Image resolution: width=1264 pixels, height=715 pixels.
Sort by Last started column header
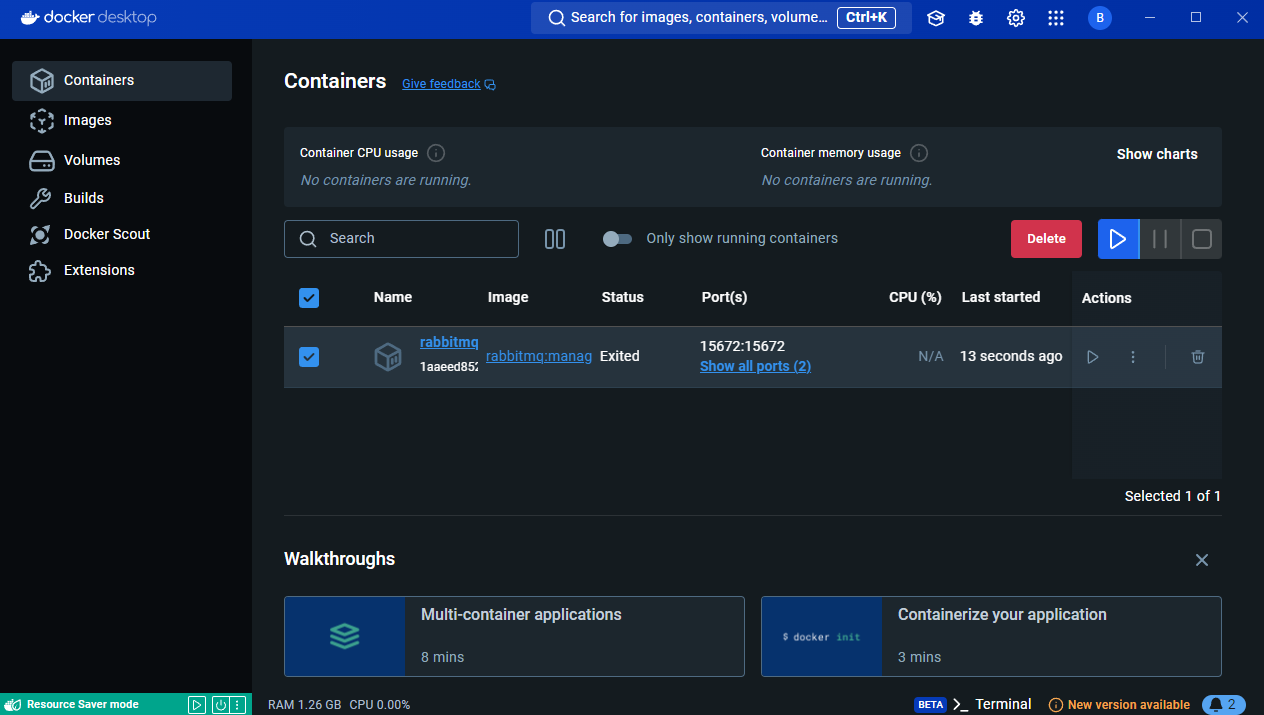[x=1001, y=298]
